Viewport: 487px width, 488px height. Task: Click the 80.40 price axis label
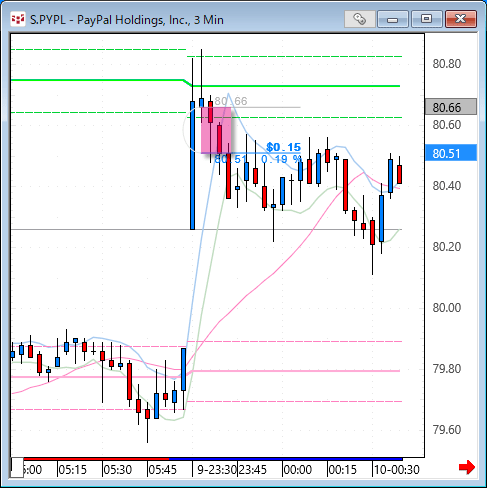coord(447,185)
